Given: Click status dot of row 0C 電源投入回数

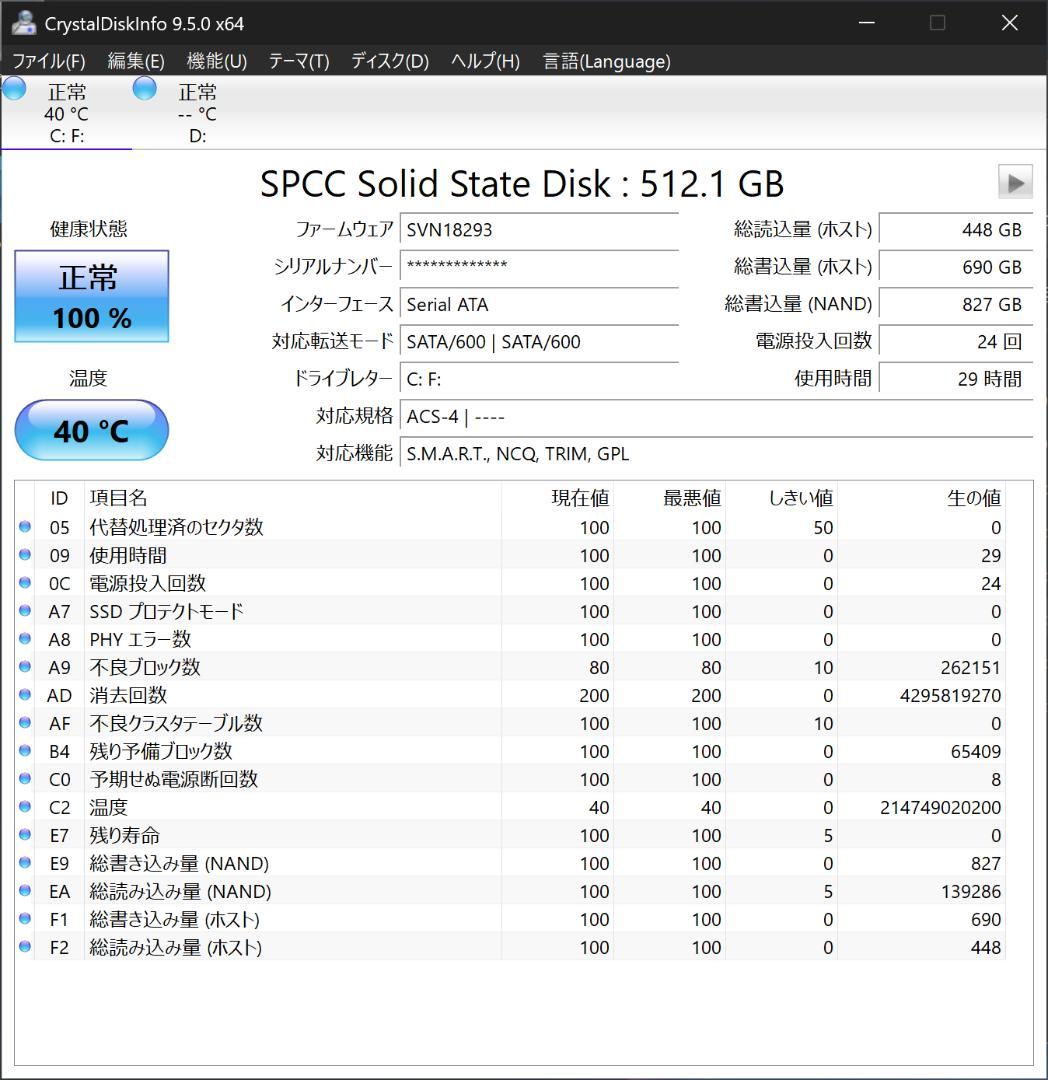Looking at the screenshot, I should (x=25, y=583).
